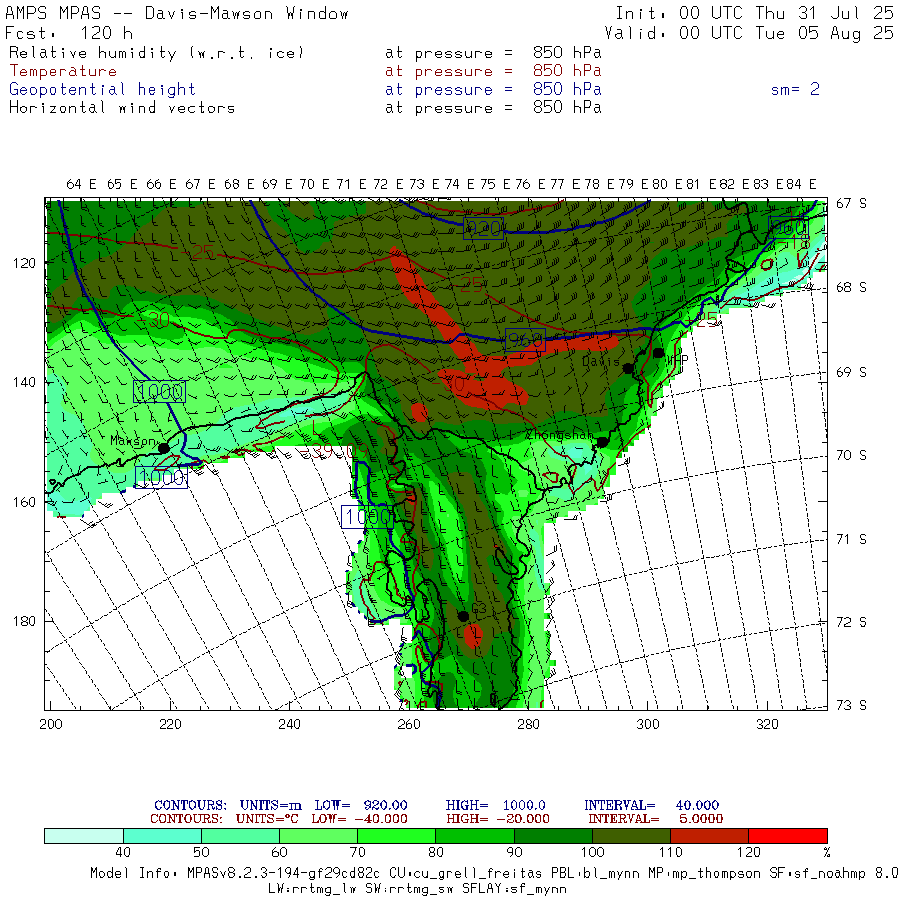The height and width of the screenshot is (900, 900).
Task: Click the blue 'LOW= 920.00' value
Action: click(361, 805)
